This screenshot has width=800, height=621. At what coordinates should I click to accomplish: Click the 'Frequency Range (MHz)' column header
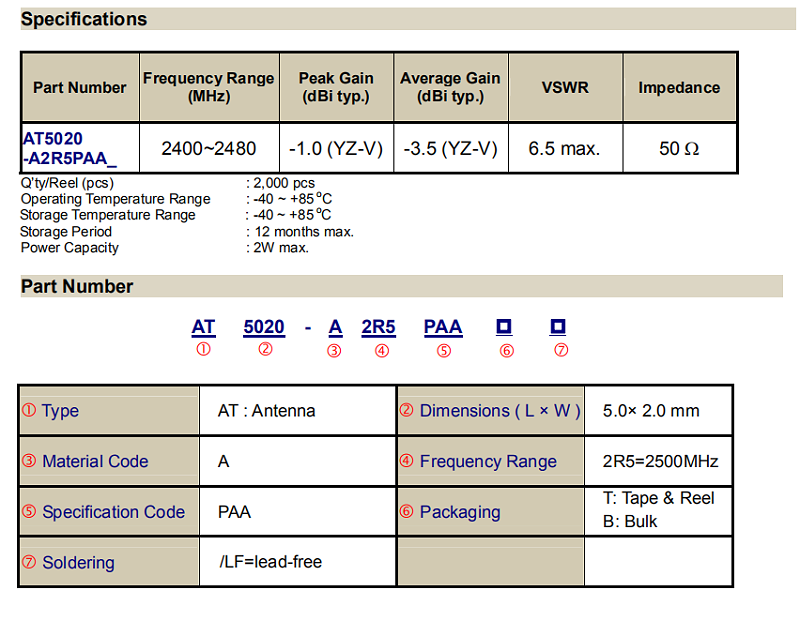[209, 87]
